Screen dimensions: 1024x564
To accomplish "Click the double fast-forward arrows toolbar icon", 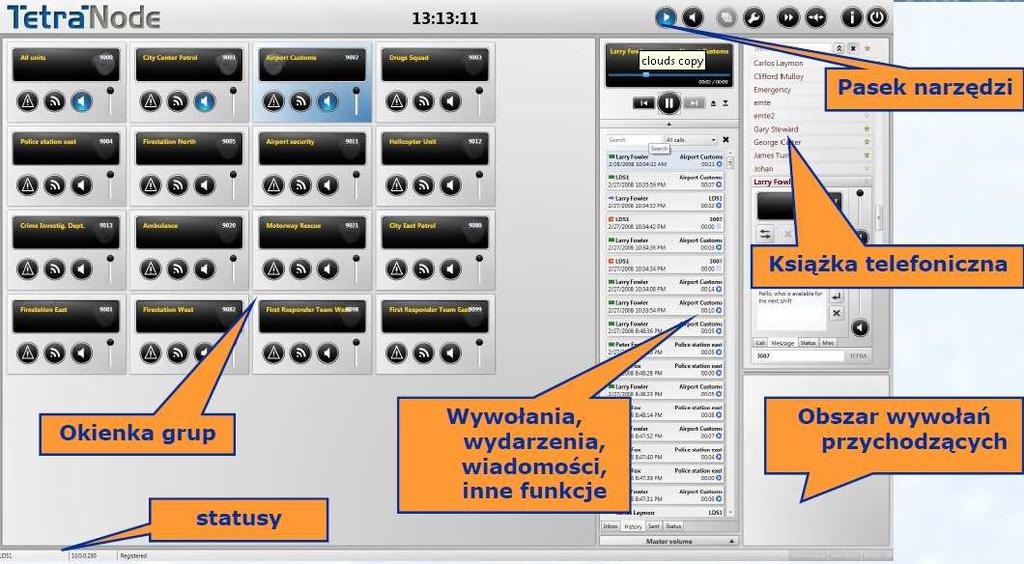I will pyautogui.click(x=788, y=18).
